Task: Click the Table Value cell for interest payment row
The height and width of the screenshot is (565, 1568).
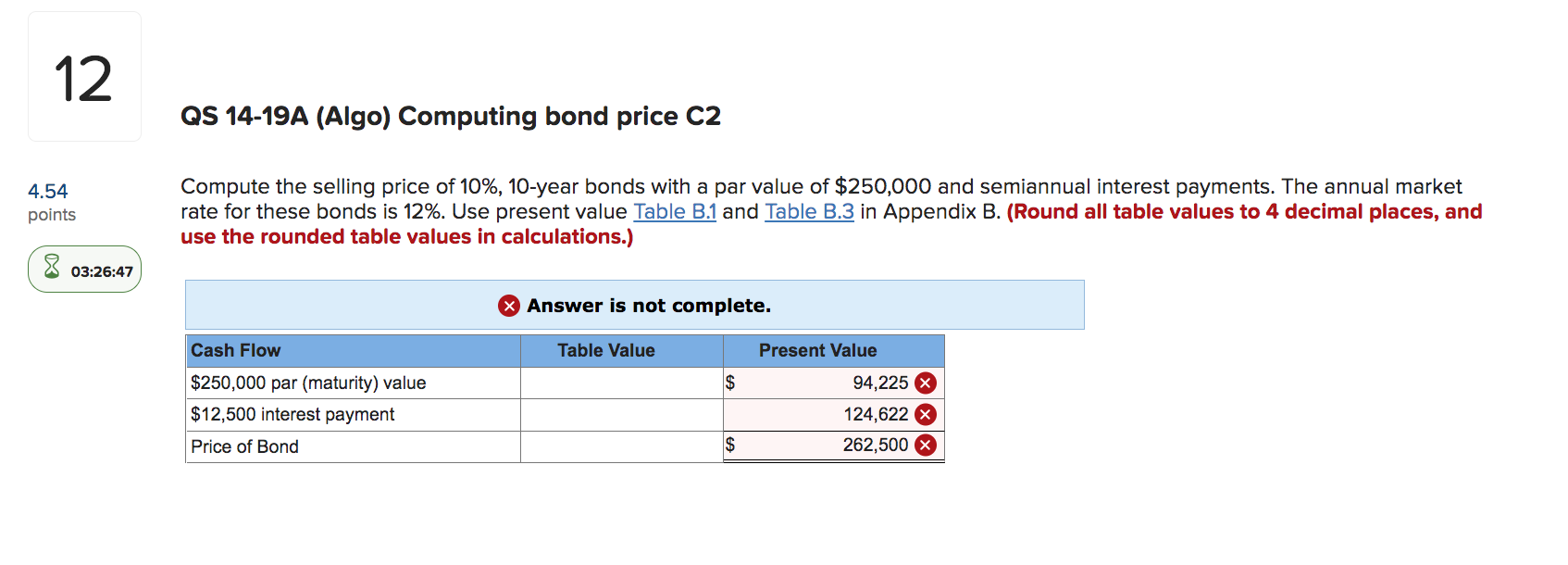Action: (x=620, y=414)
